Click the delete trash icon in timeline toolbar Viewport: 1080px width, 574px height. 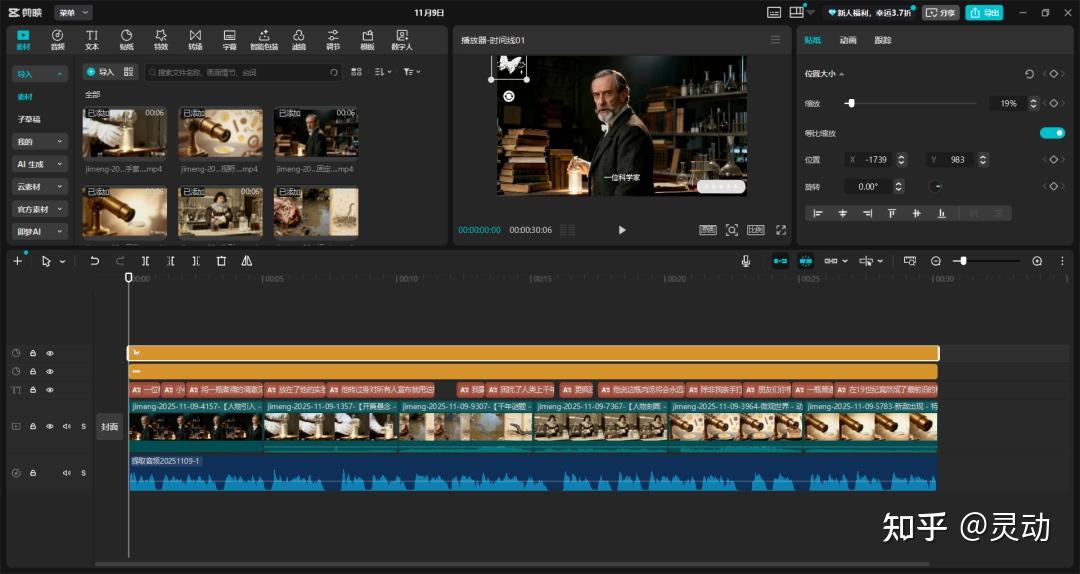pos(221,261)
